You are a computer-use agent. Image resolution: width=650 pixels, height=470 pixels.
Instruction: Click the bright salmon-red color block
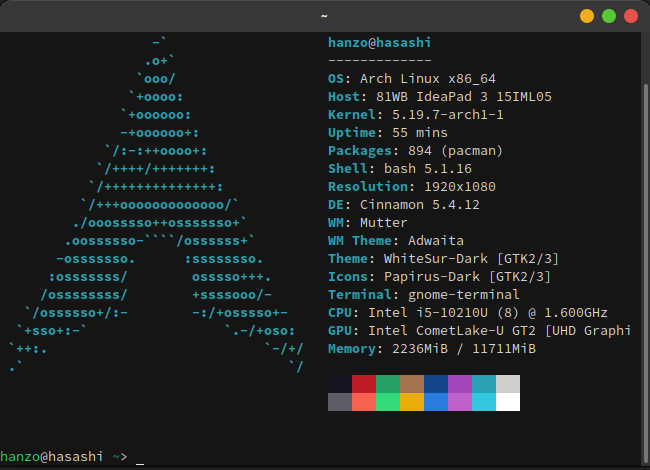[x=364, y=402]
